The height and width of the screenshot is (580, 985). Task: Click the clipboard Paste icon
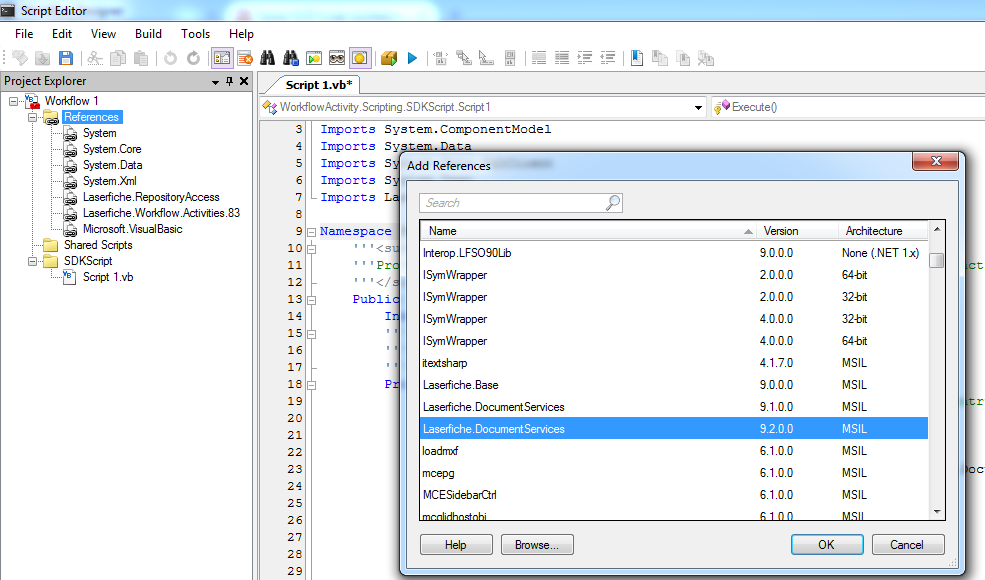(141, 58)
